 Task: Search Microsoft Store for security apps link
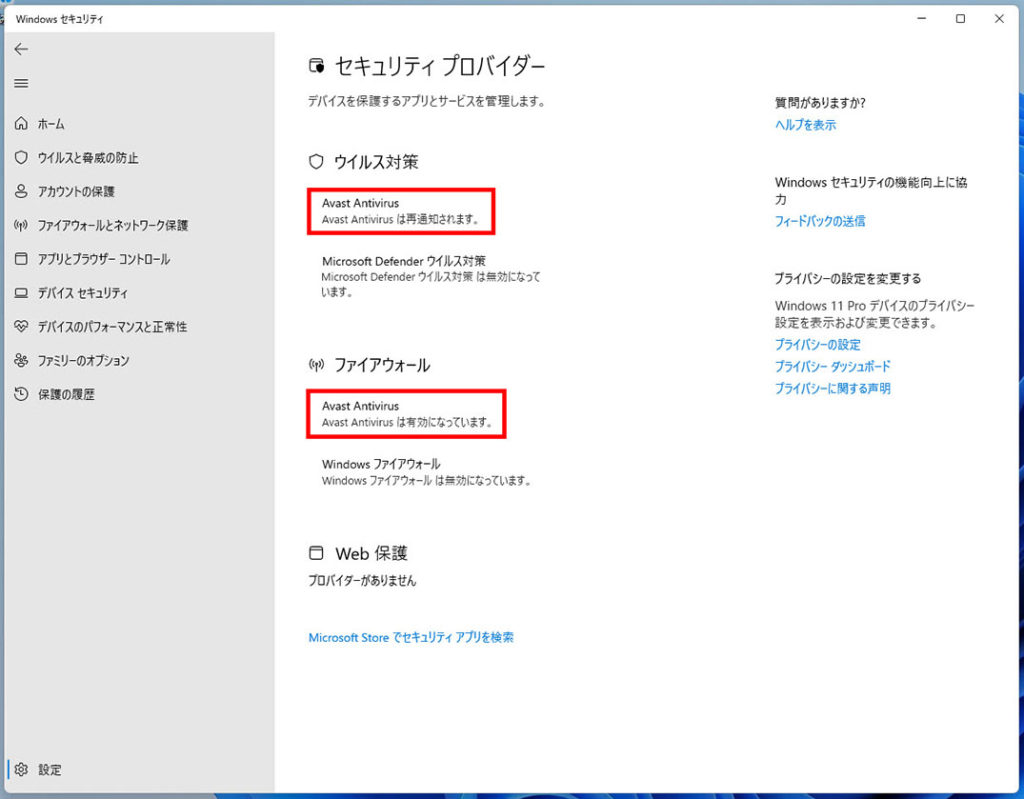411,637
